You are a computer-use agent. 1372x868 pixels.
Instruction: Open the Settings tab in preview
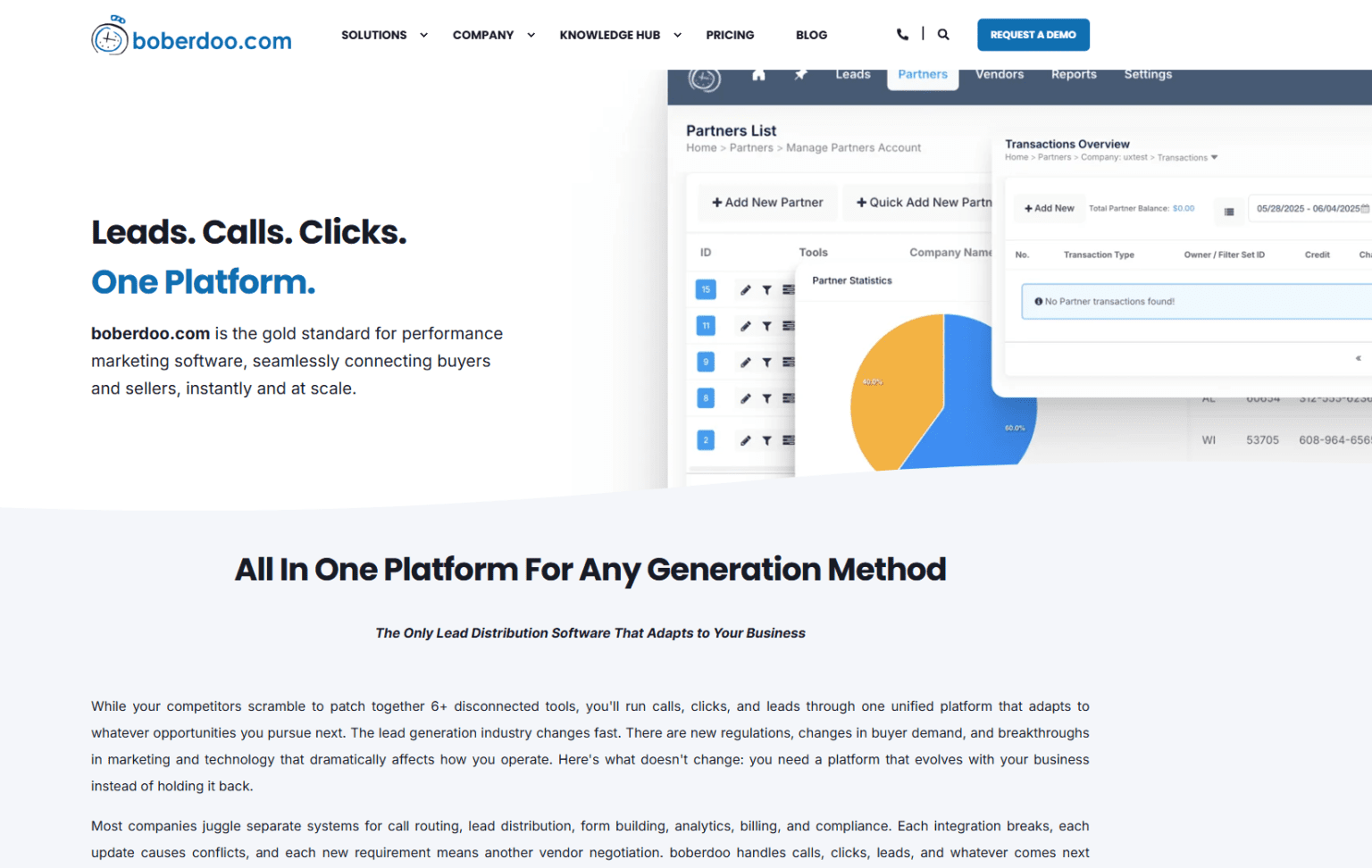(x=1148, y=75)
